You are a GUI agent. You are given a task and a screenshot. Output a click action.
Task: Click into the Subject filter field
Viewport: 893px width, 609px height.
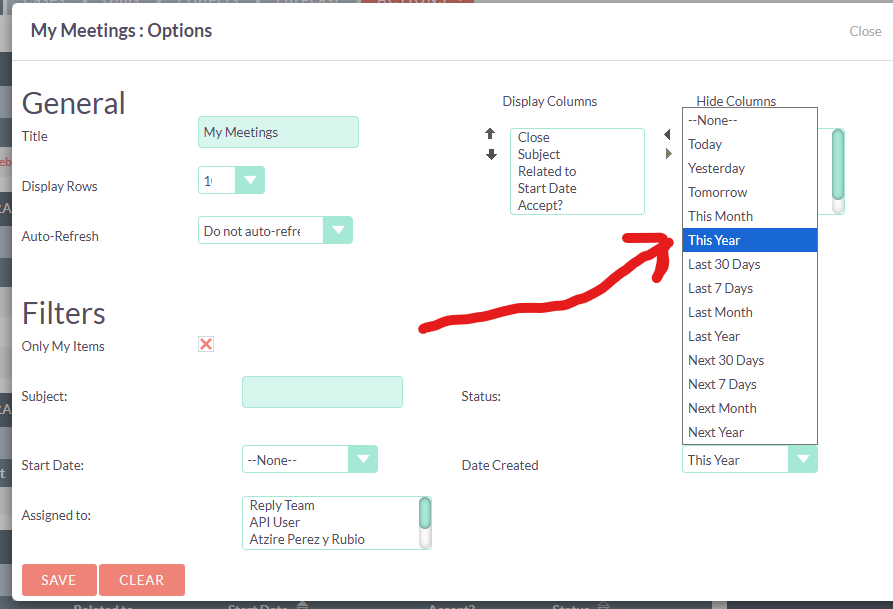[322, 392]
